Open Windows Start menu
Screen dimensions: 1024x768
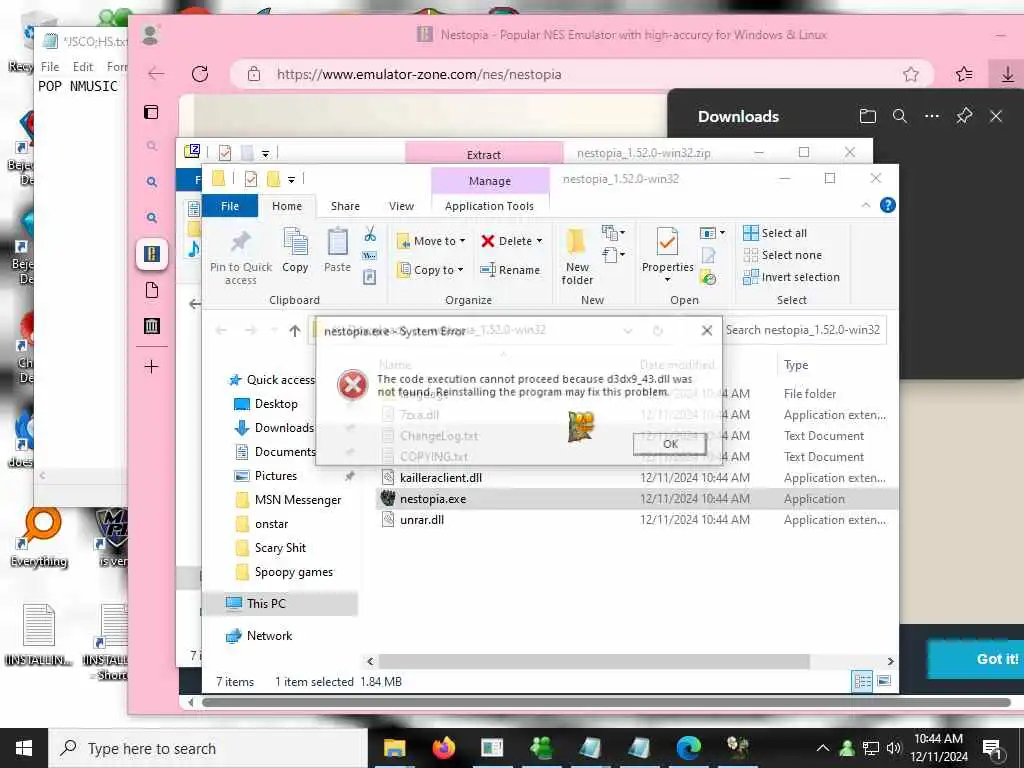pos(24,748)
